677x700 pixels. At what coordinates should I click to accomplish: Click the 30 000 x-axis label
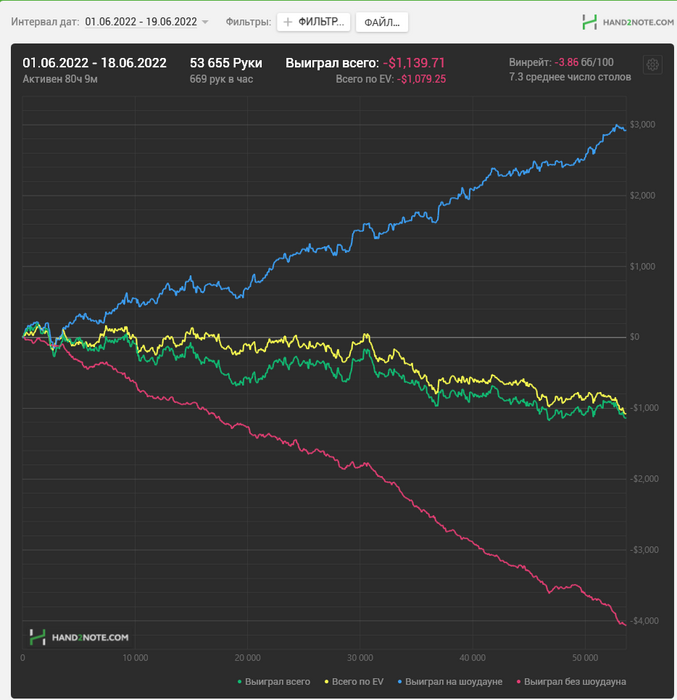pos(360,658)
